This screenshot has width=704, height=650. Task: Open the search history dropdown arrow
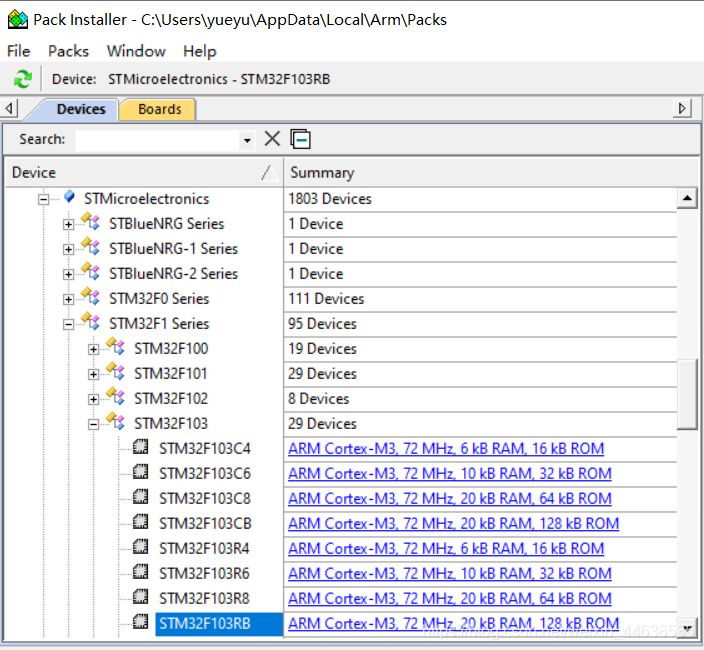pyautogui.click(x=247, y=141)
